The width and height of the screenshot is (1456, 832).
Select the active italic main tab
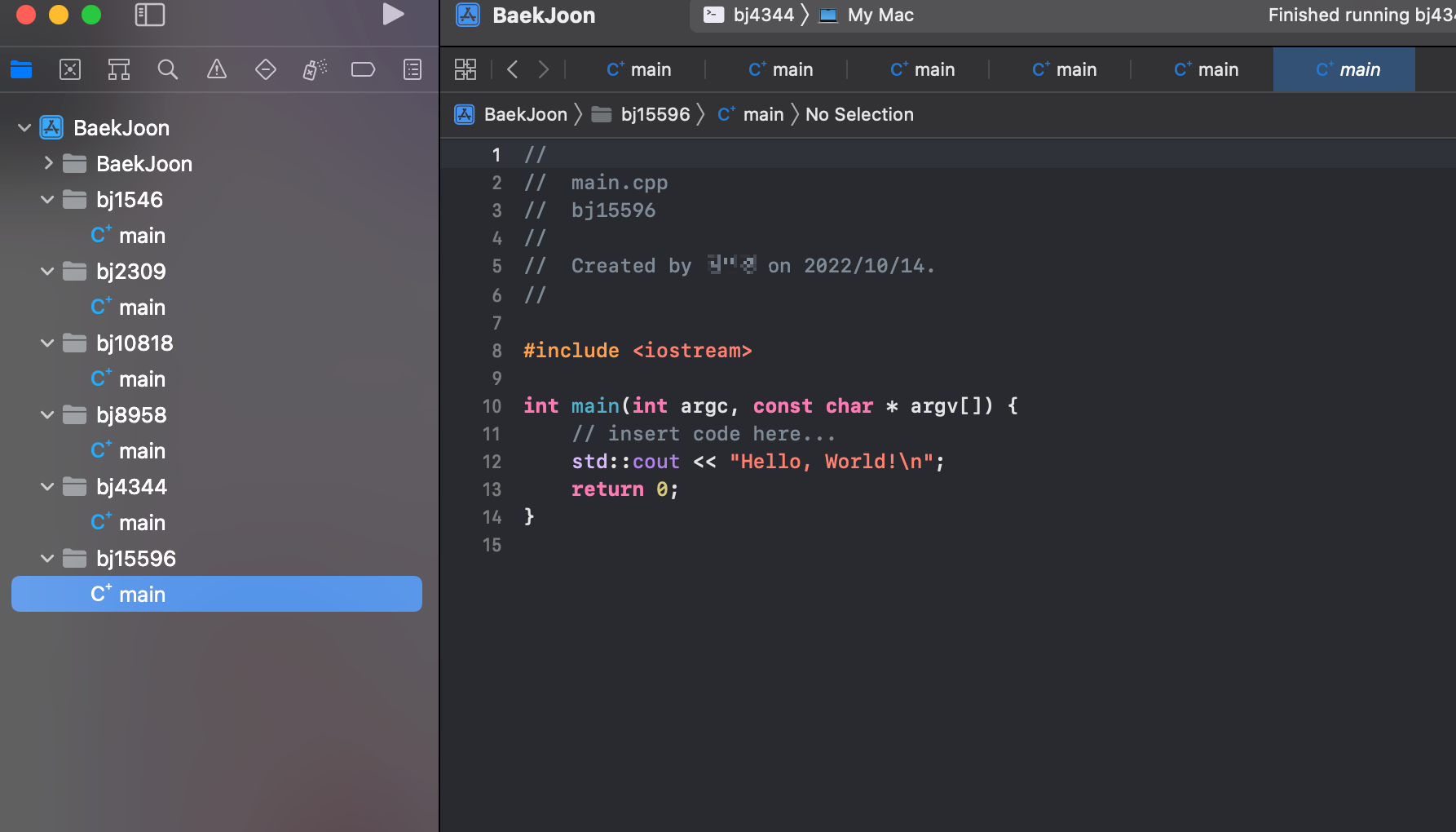click(1344, 69)
